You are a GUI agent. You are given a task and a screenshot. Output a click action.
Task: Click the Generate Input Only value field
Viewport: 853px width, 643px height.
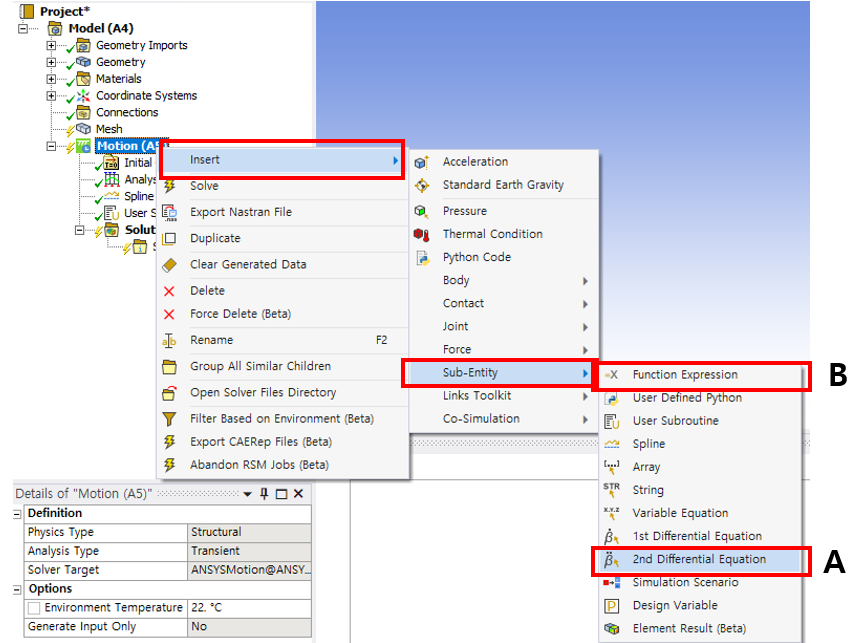pyautogui.click(x=250, y=627)
